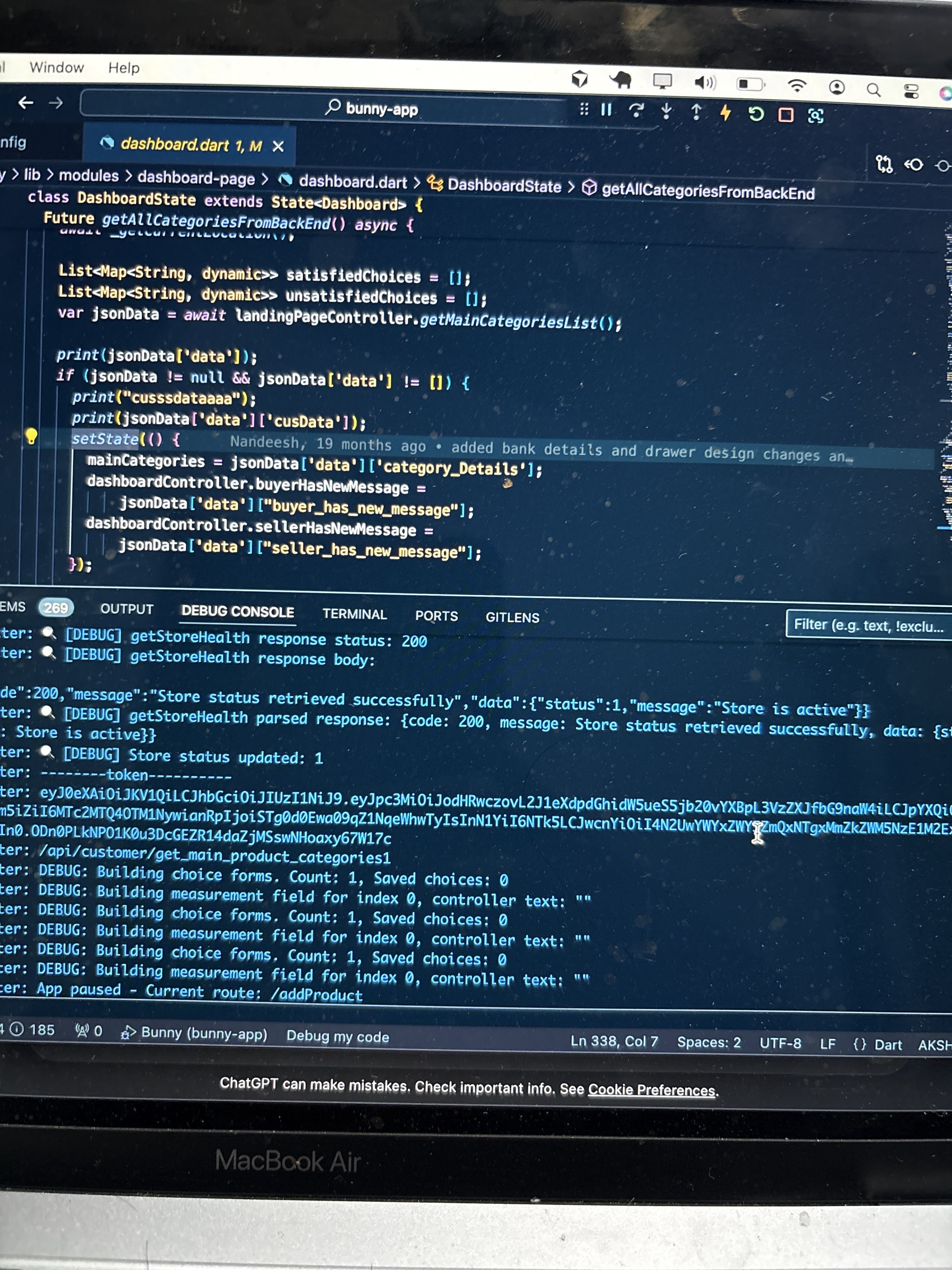Grab the debug toolbar drag handle
This screenshot has width=952, height=1270.
pyautogui.click(x=584, y=109)
